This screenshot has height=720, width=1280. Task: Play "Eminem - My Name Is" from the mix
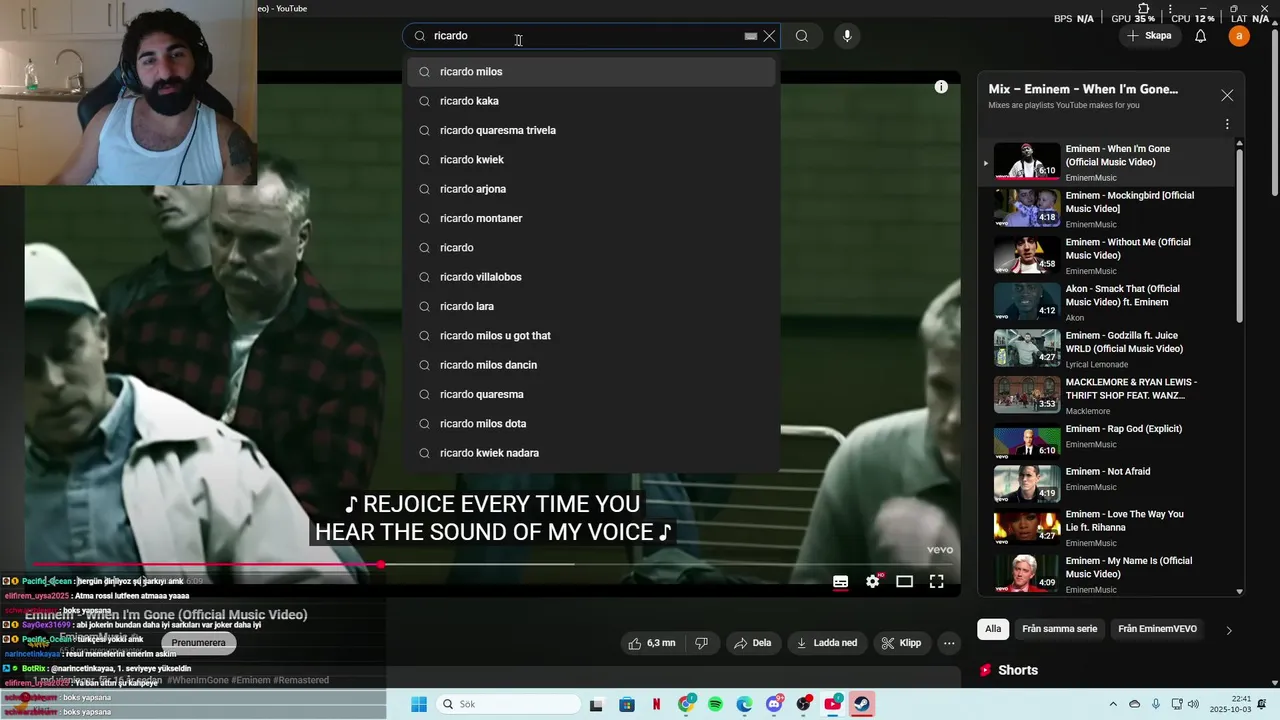[x=1108, y=574]
